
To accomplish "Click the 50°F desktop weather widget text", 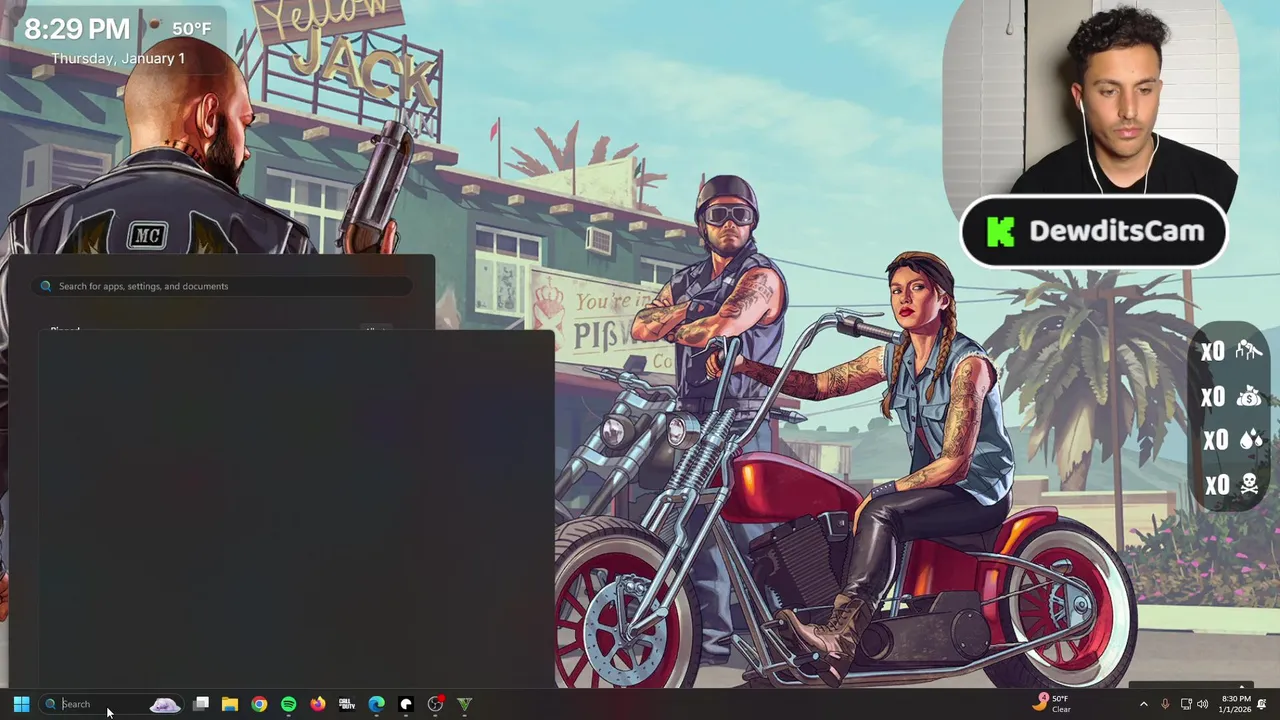I will point(191,29).
